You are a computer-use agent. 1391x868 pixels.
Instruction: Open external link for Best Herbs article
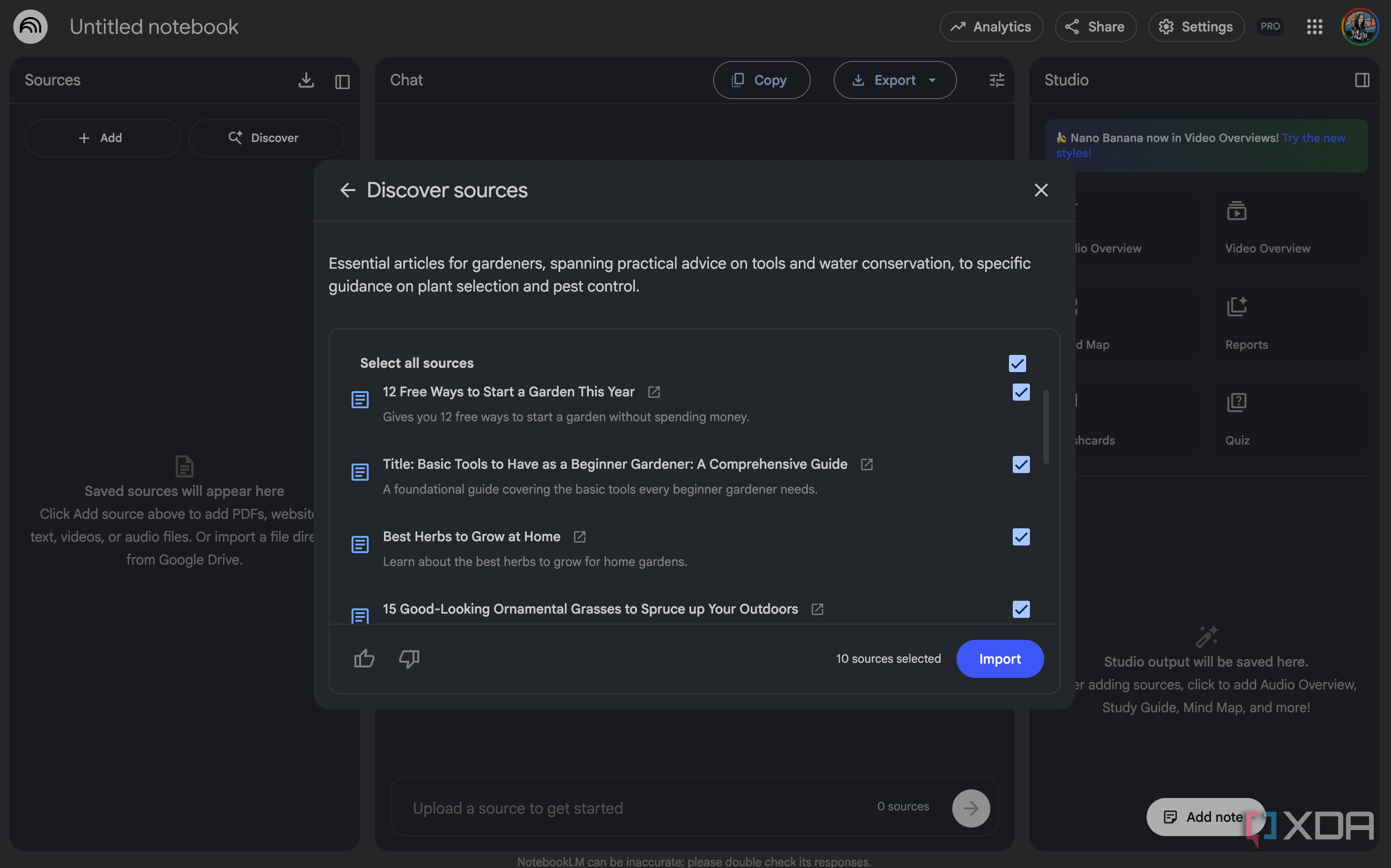click(579, 537)
